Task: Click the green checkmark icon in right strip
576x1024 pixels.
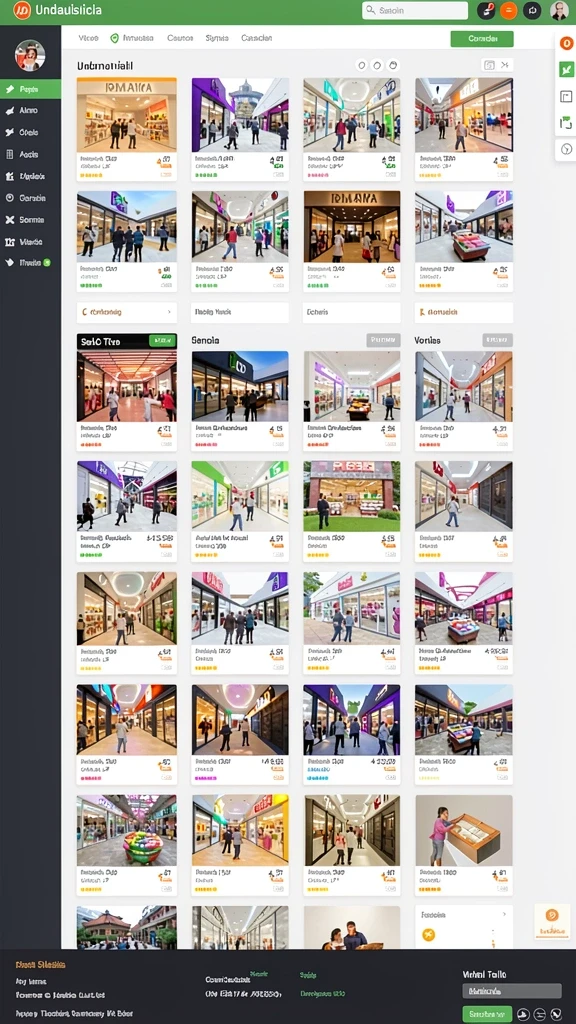Action: pyautogui.click(x=566, y=70)
